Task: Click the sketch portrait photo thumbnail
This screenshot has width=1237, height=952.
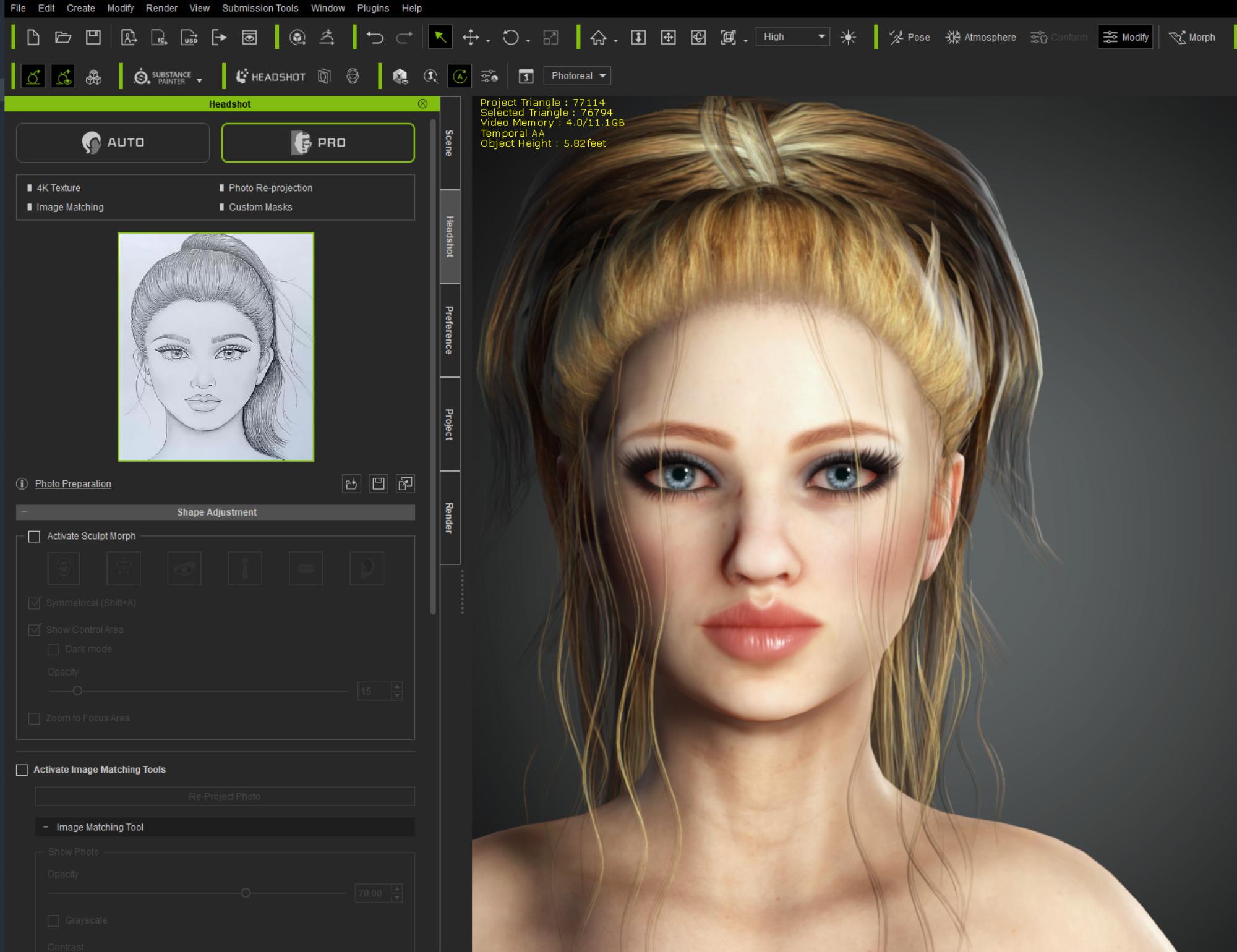Action: point(216,347)
